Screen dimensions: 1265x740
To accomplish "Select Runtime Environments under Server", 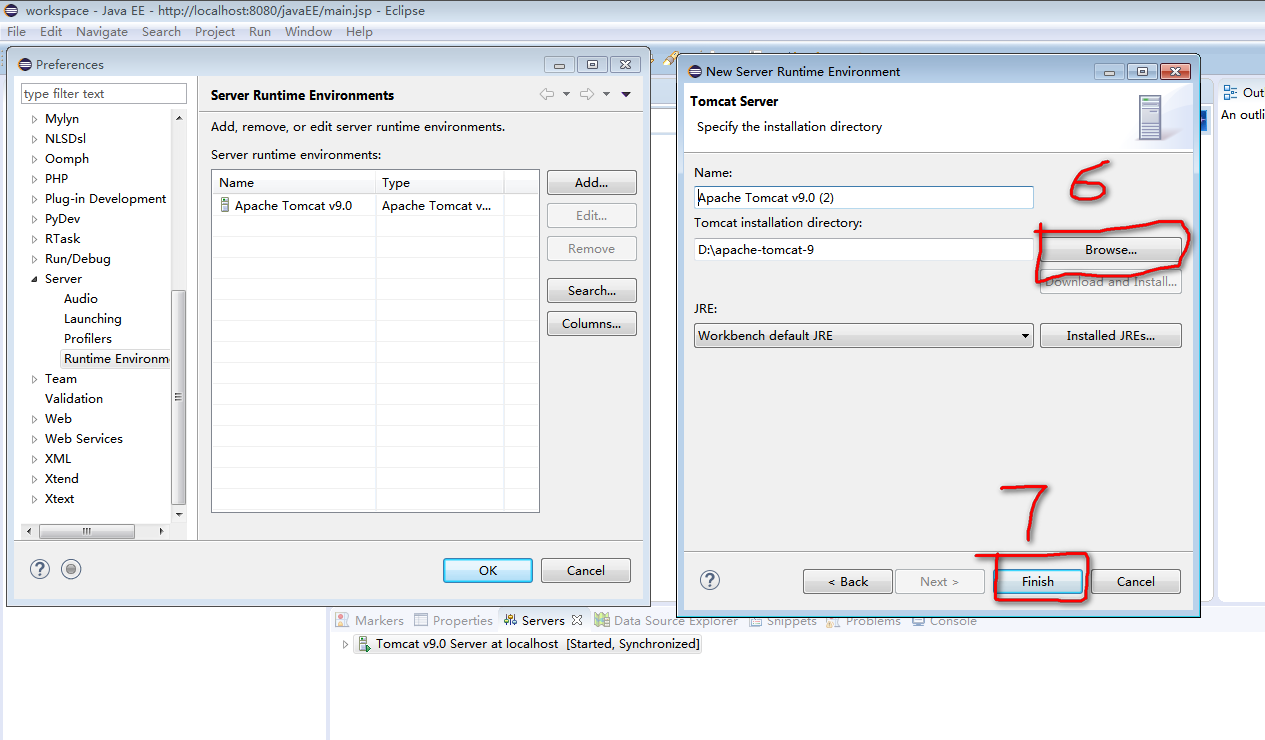I will point(116,359).
